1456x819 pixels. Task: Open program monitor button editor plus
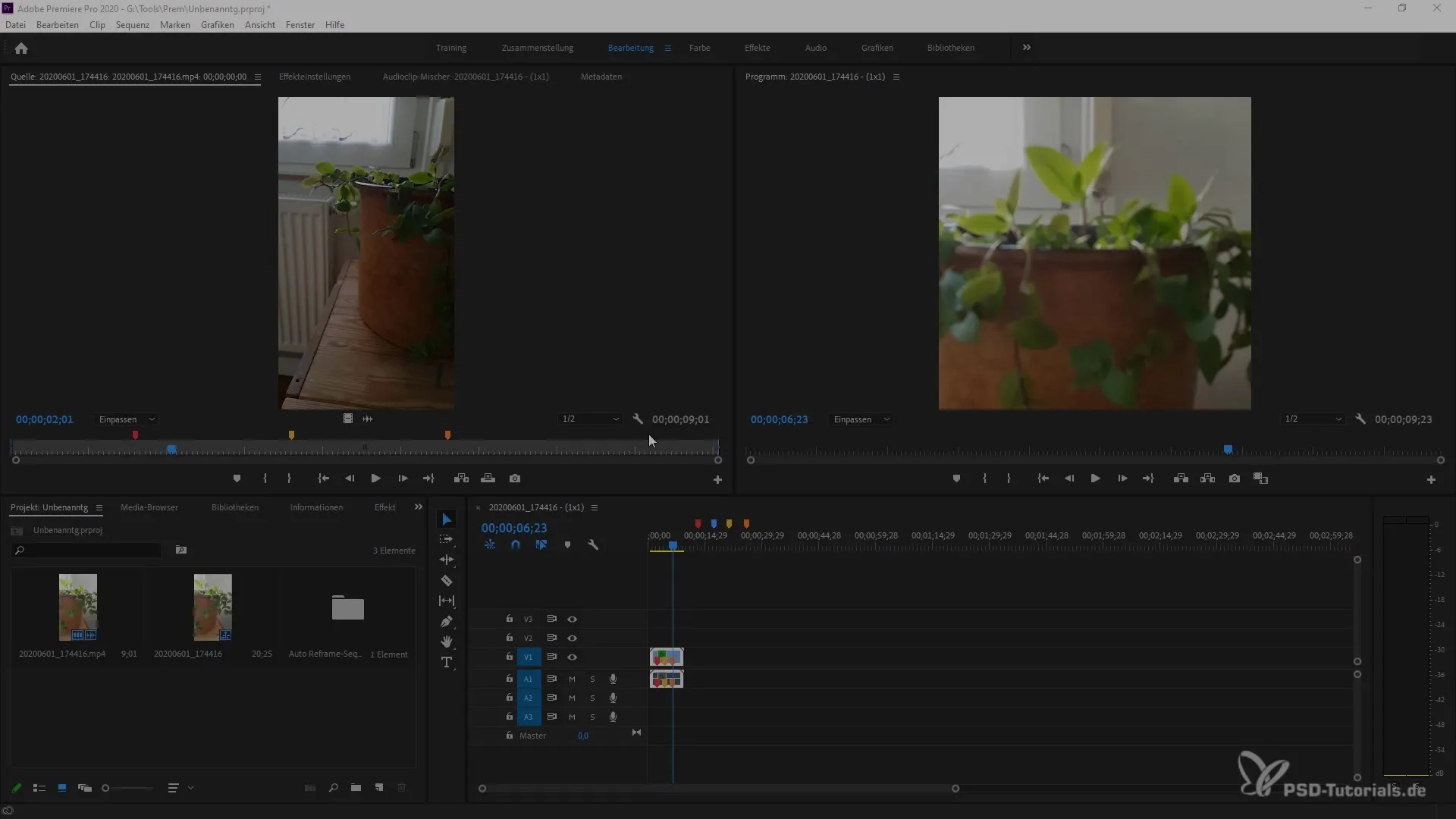click(x=1431, y=480)
